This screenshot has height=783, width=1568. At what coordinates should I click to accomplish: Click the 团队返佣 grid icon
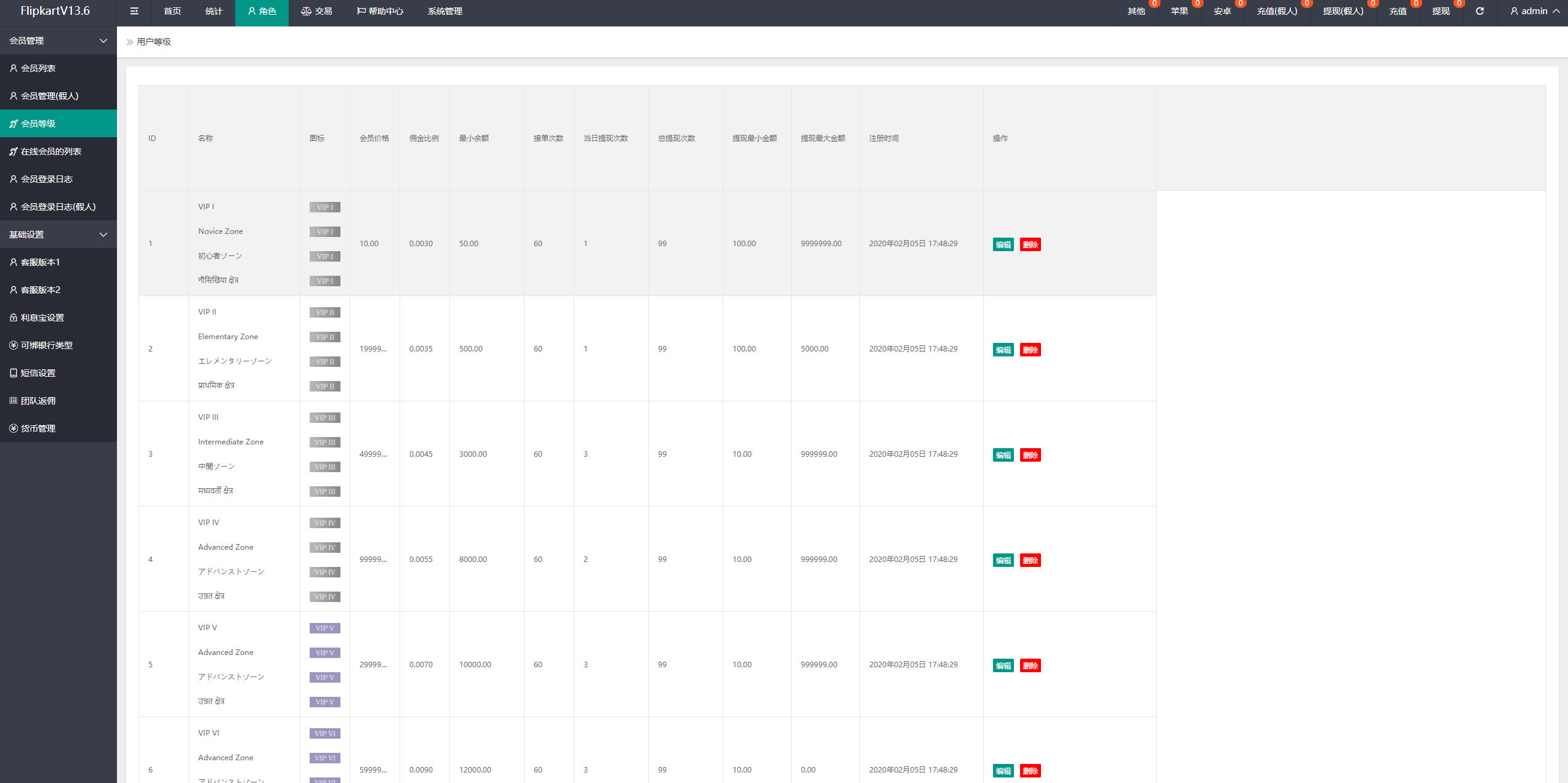14,401
